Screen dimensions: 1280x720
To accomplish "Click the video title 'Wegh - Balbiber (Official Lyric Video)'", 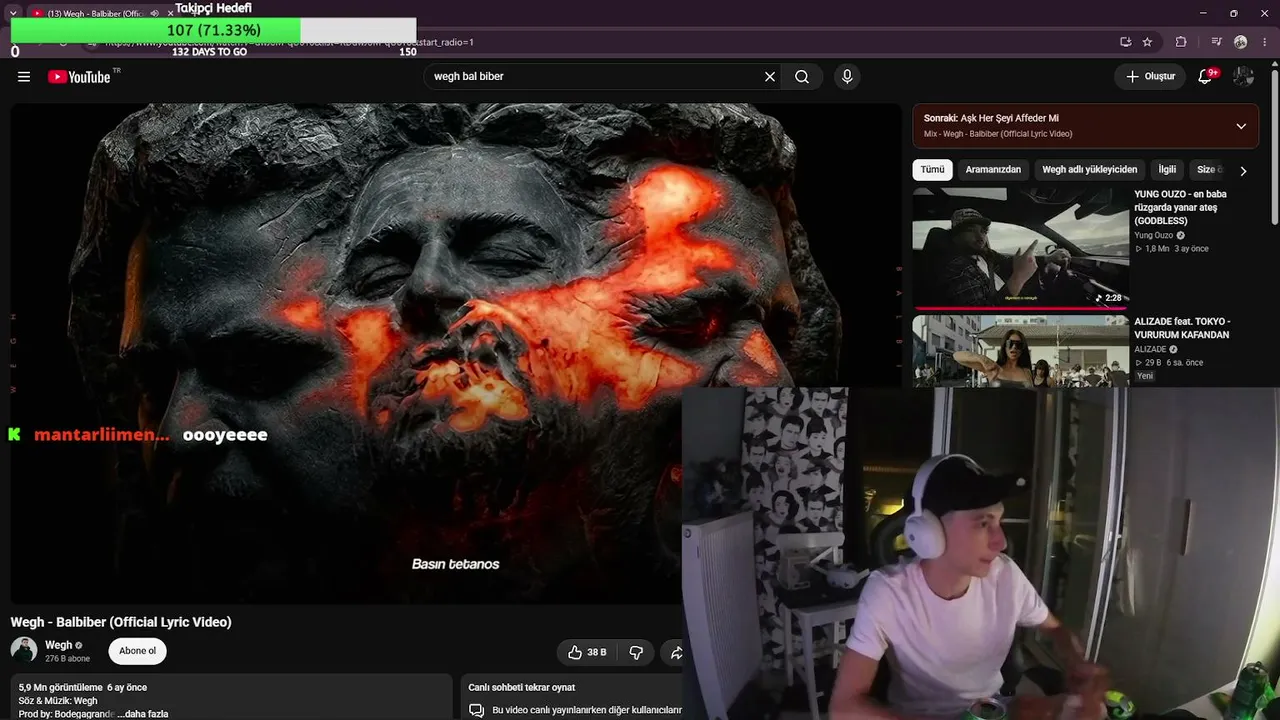I will click(x=121, y=622).
